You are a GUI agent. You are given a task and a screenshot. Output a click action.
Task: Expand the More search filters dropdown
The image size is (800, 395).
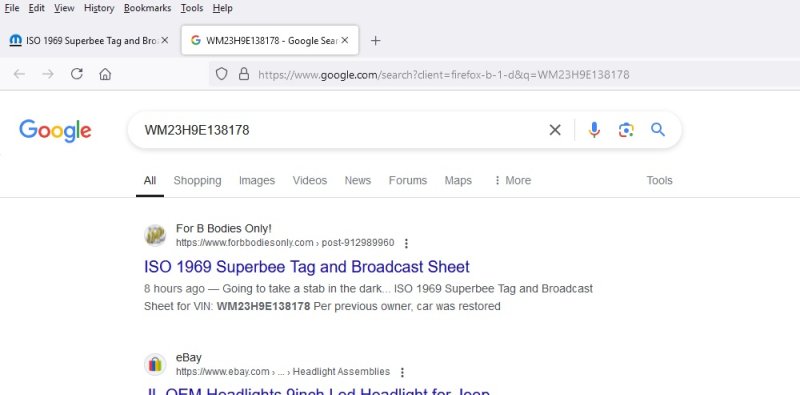pyautogui.click(x=512, y=181)
